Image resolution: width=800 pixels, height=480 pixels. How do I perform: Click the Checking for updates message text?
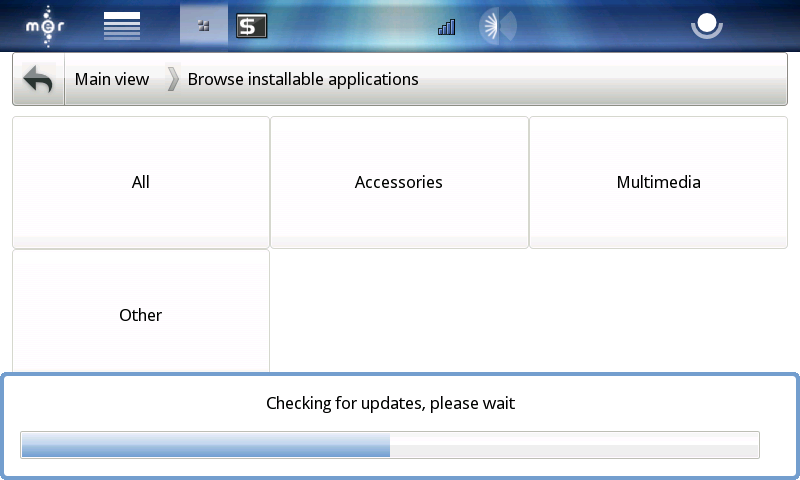point(390,404)
